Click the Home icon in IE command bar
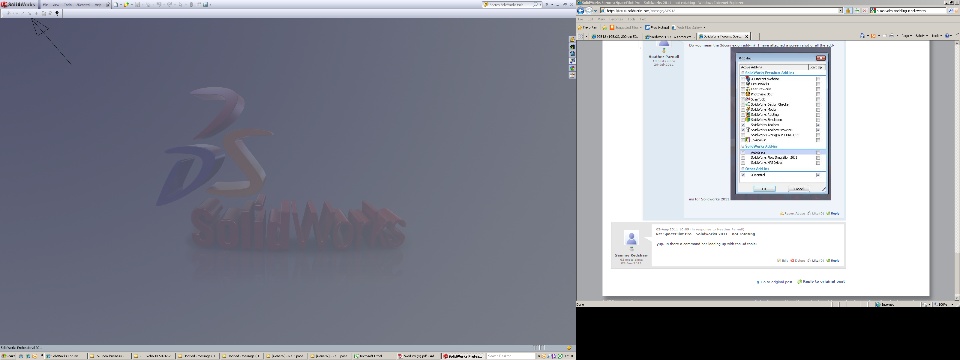The width and height of the screenshot is (960, 360). [x=861, y=36]
